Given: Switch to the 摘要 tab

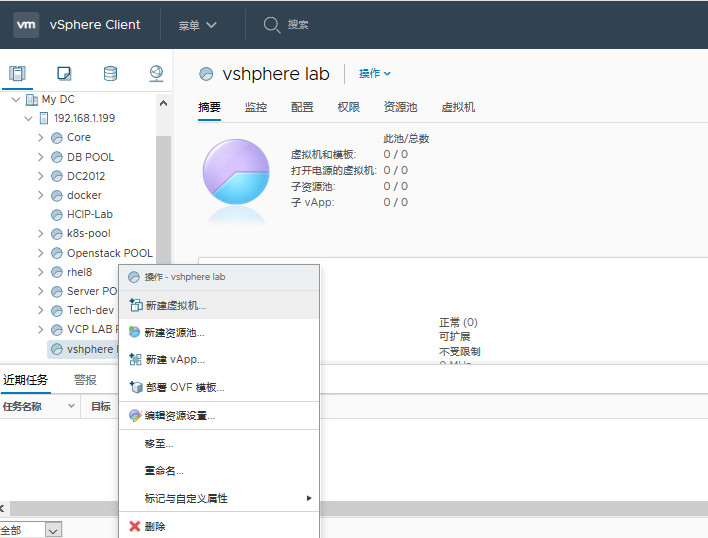Looking at the screenshot, I should point(210,107).
